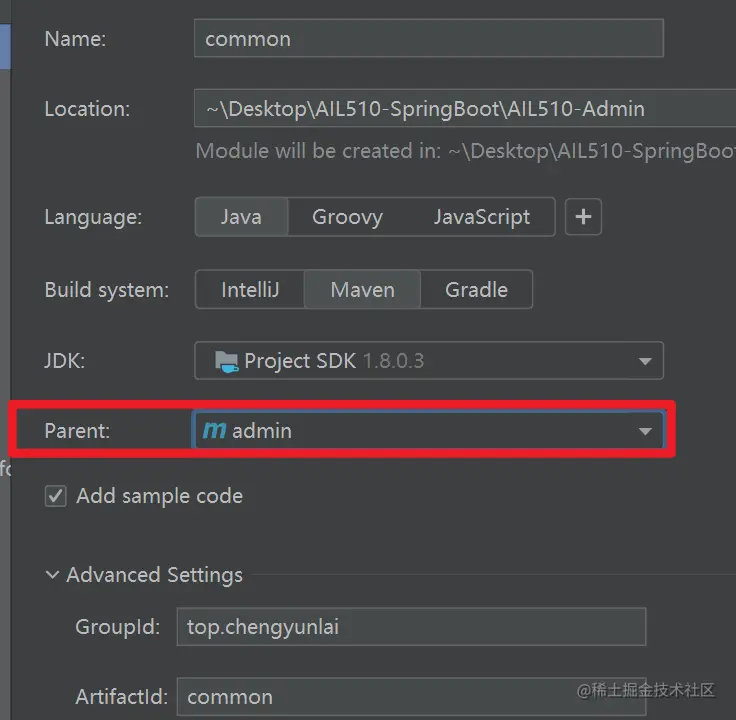Switch build system to IntelliJ
Viewport: 736px width, 720px height.
coord(250,290)
